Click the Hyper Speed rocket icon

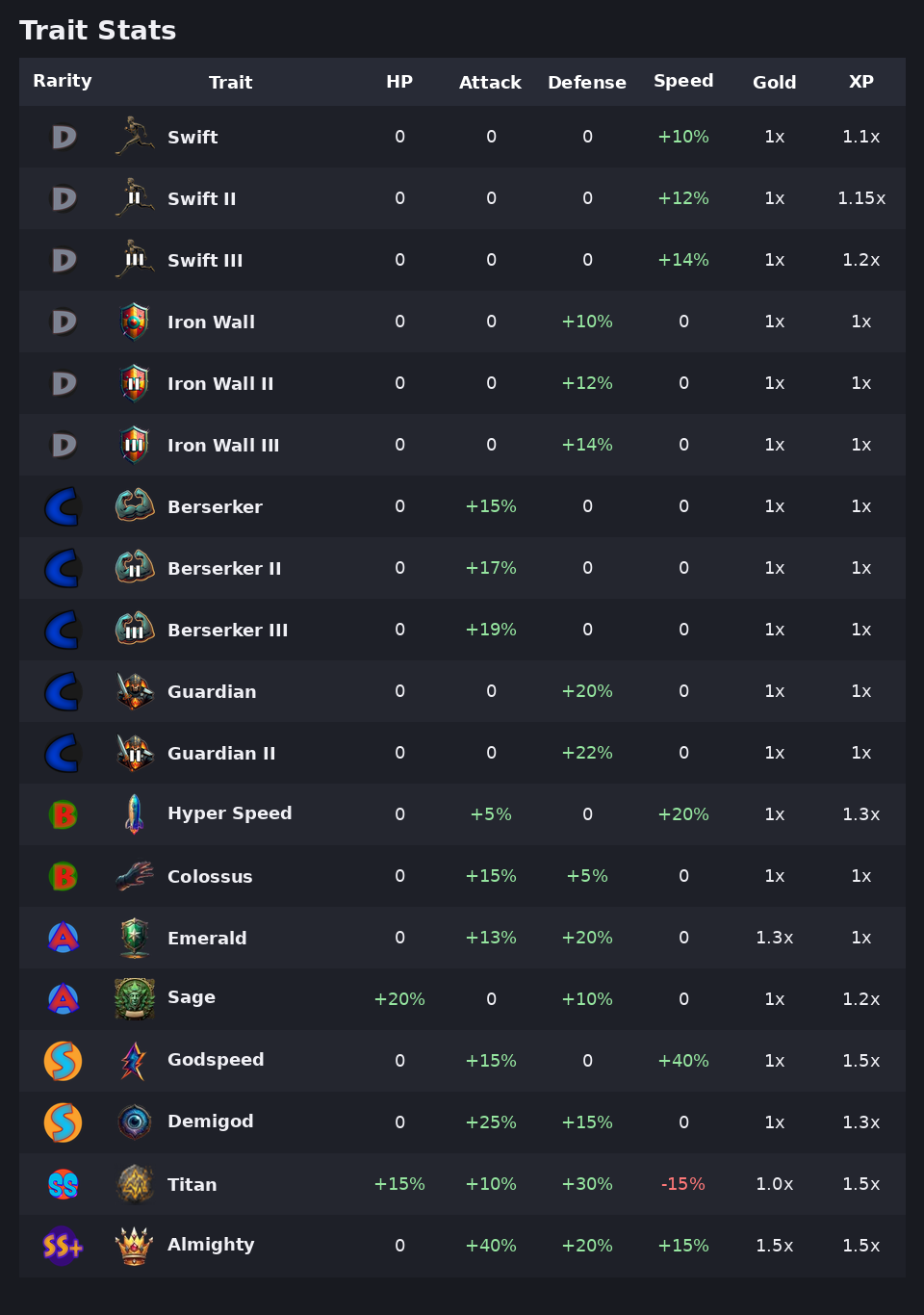pyautogui.click(x=135, y=814)
